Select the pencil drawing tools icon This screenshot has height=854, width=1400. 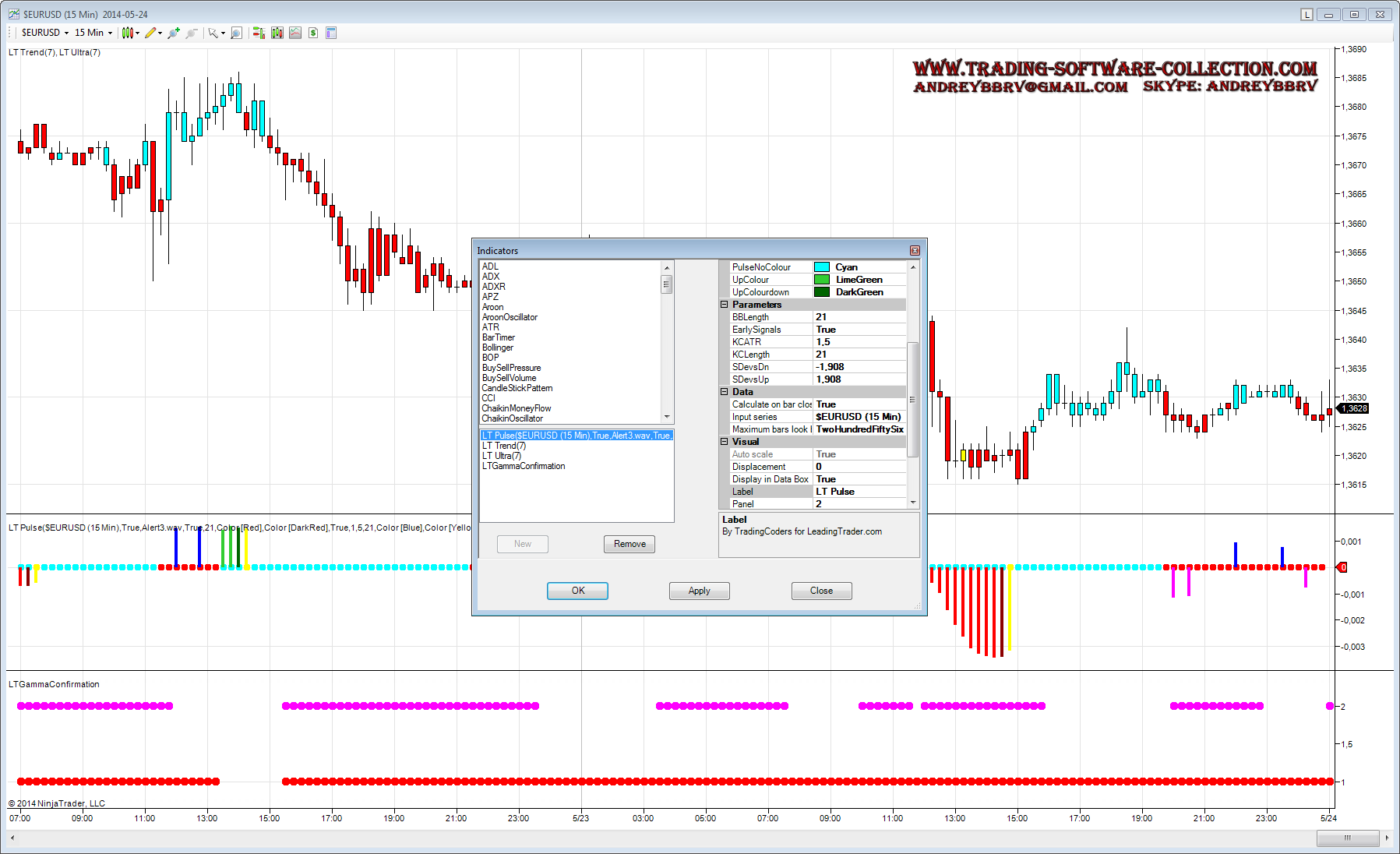coord(150,33)
